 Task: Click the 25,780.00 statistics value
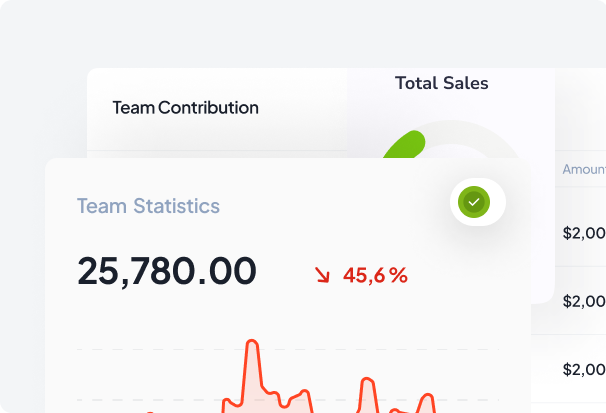[x=167, y=271]
